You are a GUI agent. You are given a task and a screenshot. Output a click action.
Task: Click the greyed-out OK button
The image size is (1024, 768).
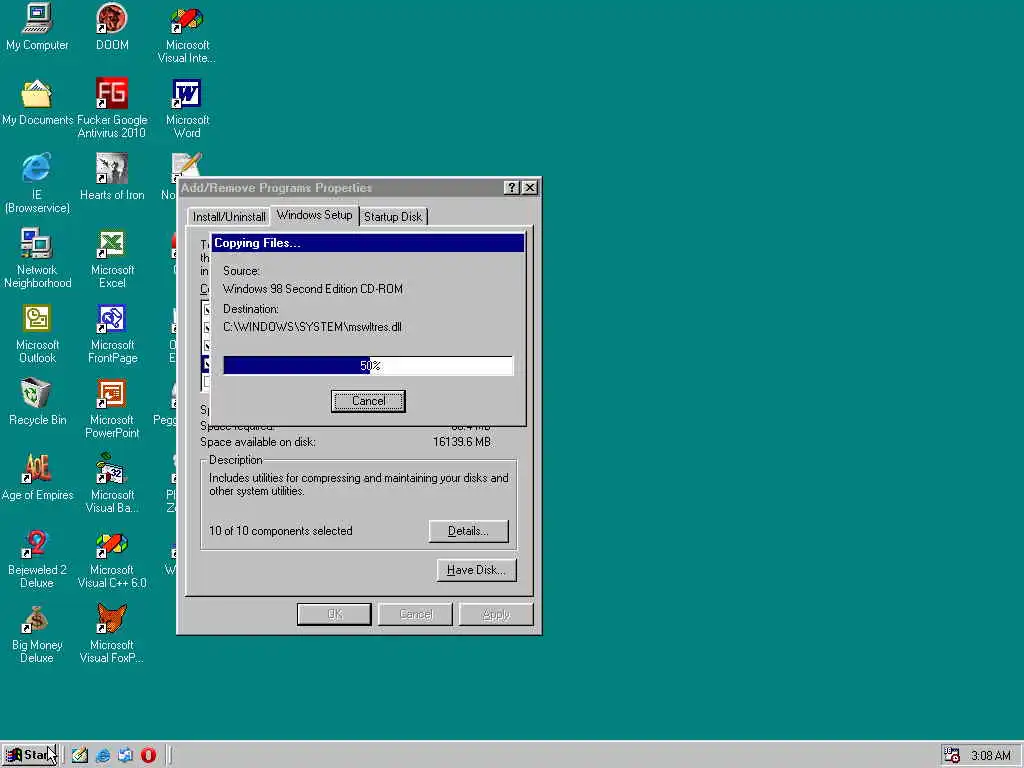pos(334,614)
